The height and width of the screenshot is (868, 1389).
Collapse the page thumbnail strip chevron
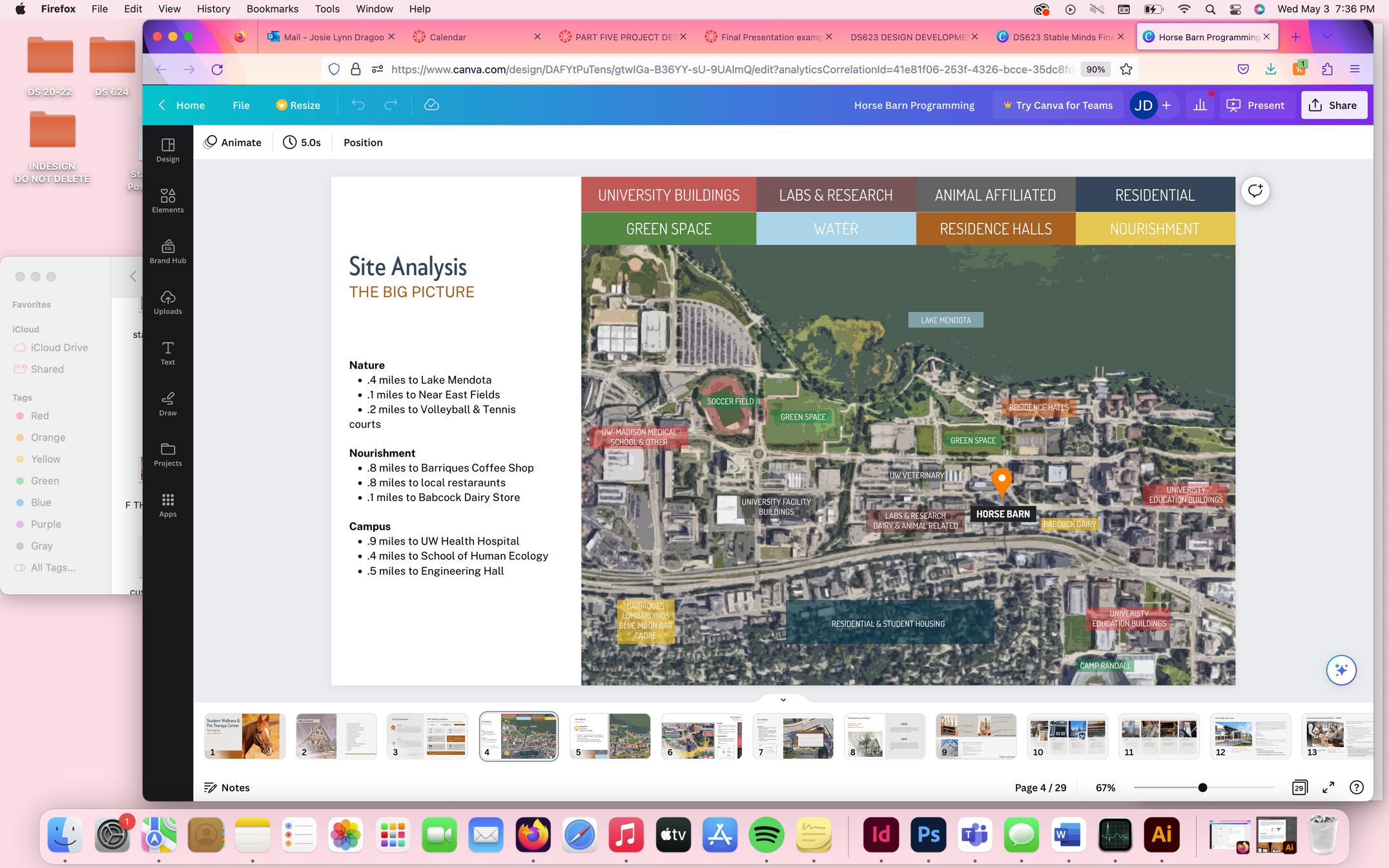(x=783, y=699)
